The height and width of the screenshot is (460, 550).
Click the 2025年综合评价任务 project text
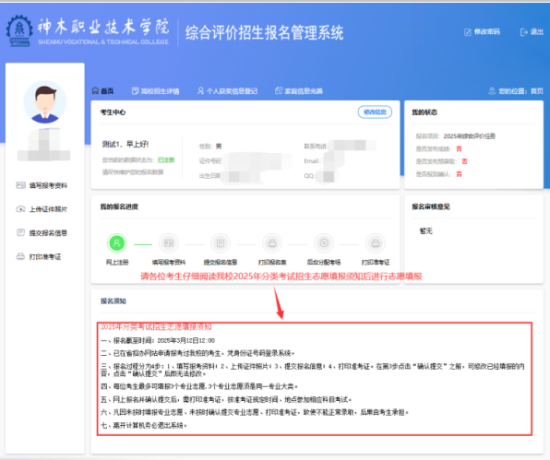[x=469, y=136]
